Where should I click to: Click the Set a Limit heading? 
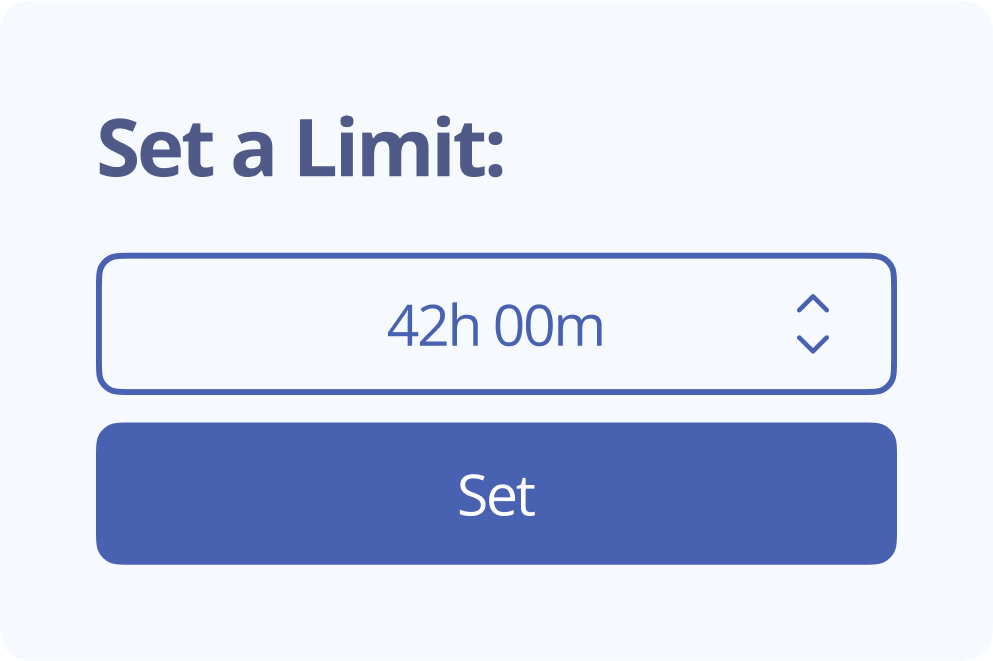pos(300,148)
